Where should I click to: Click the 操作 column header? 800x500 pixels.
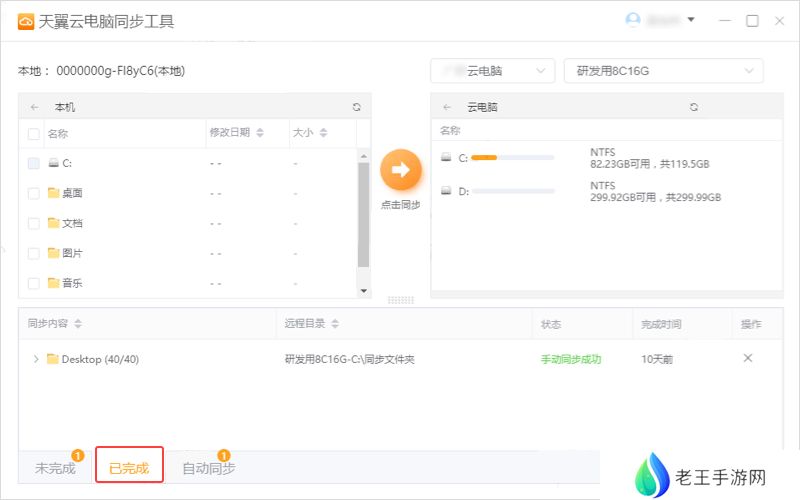click(751, 324)
